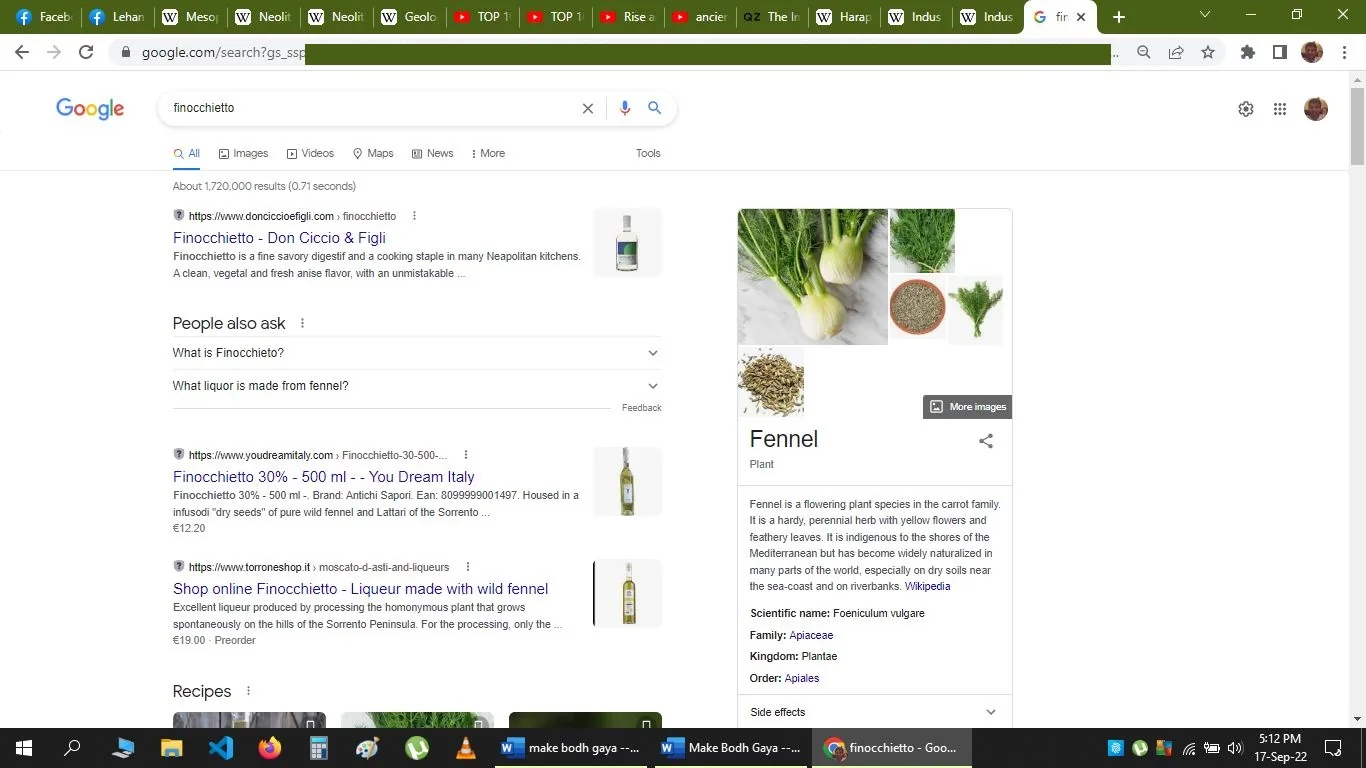Open the Windows Start menu

point(24,748)
